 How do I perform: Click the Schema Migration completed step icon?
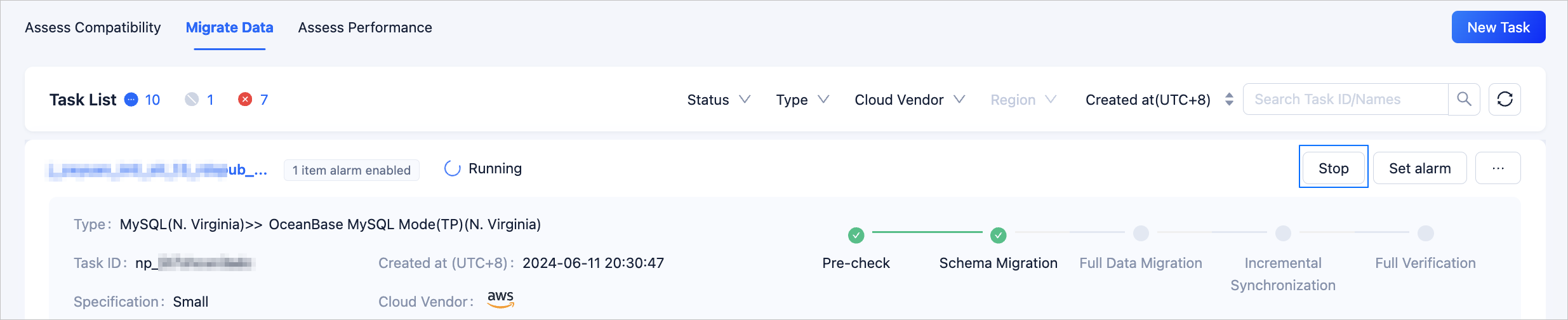[x=998, y=236]
